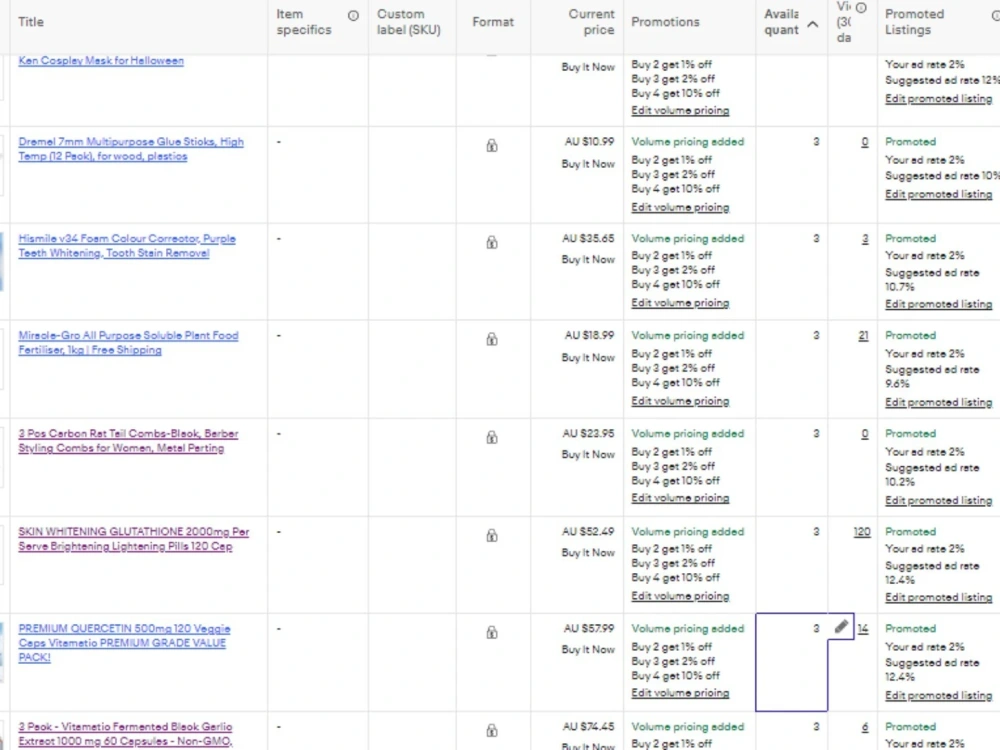Open the Premium Quercetin 500mg listing
Image resolution: width=1000 pixels, height=750 pixels.
(x=124, y=643)
